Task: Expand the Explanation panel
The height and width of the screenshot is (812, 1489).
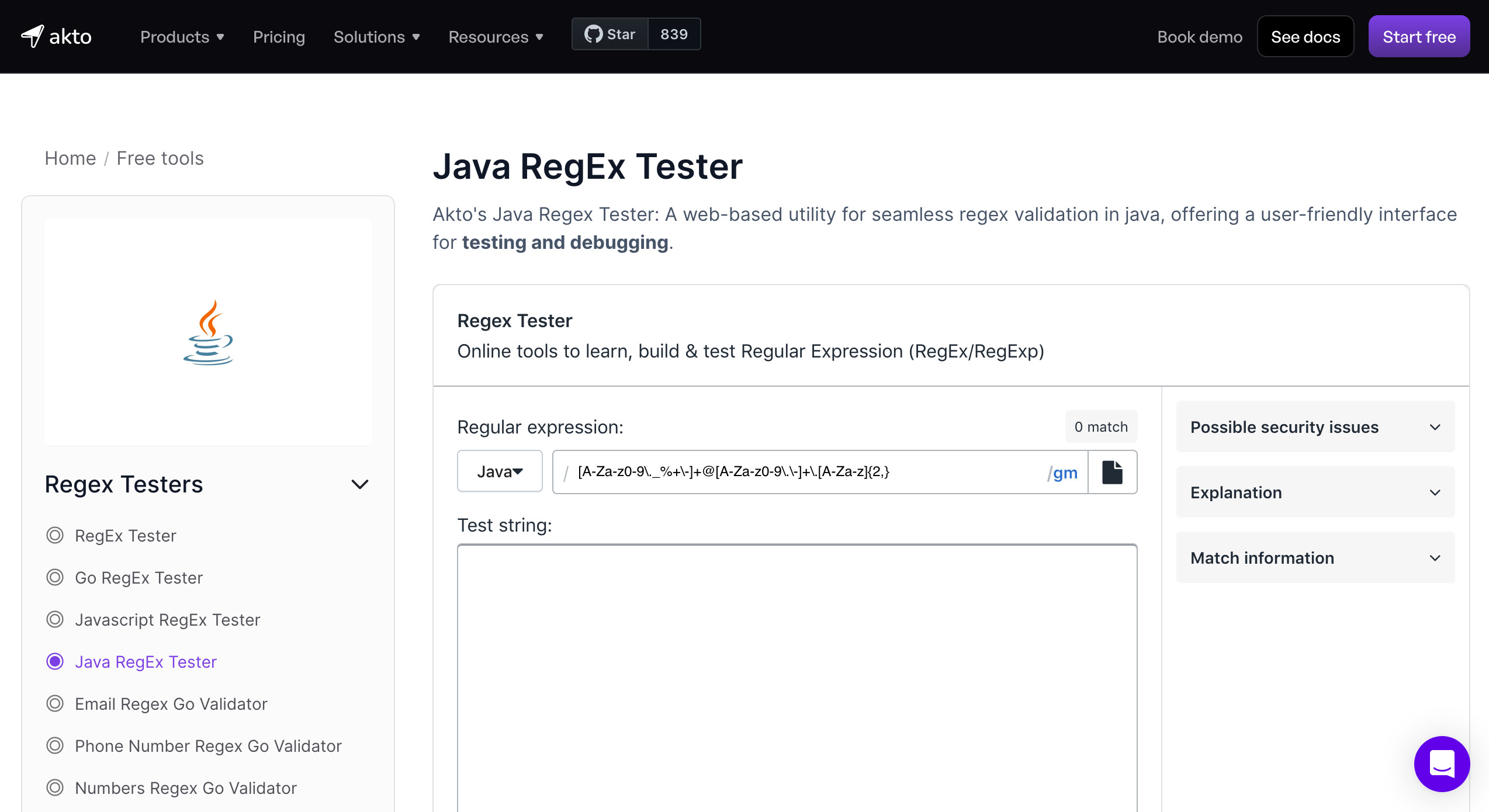Action: click(1315, 492)
